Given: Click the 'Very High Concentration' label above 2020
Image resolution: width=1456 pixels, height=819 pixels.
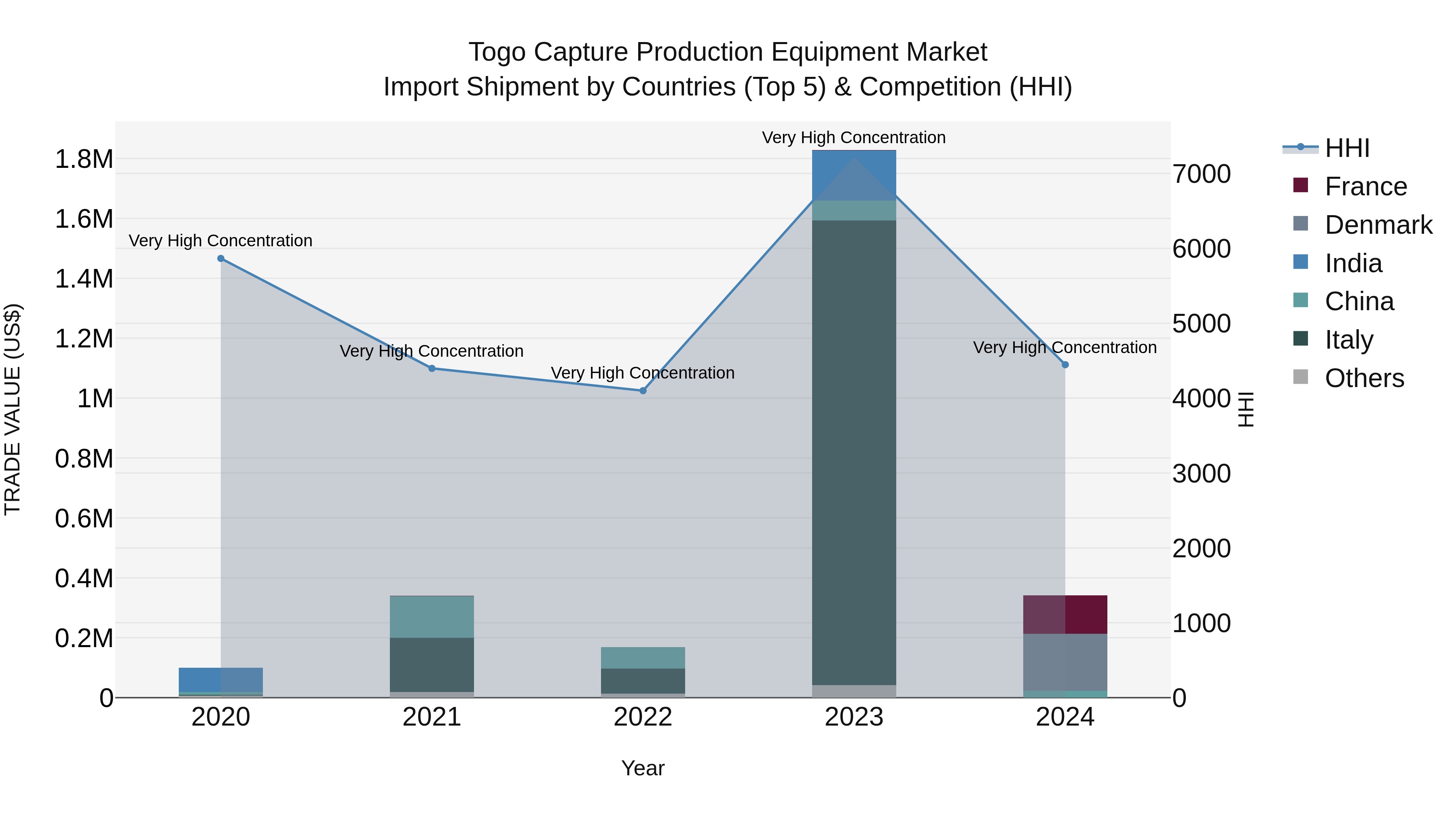Looking at the screenshot, I should pos(221,241).
